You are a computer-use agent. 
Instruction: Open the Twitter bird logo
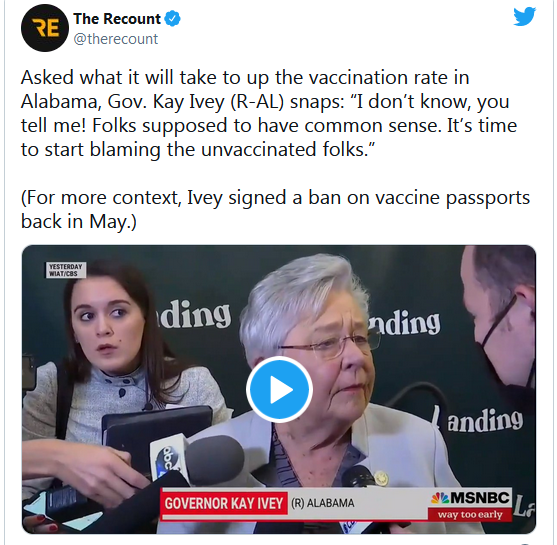pos(524,16)
